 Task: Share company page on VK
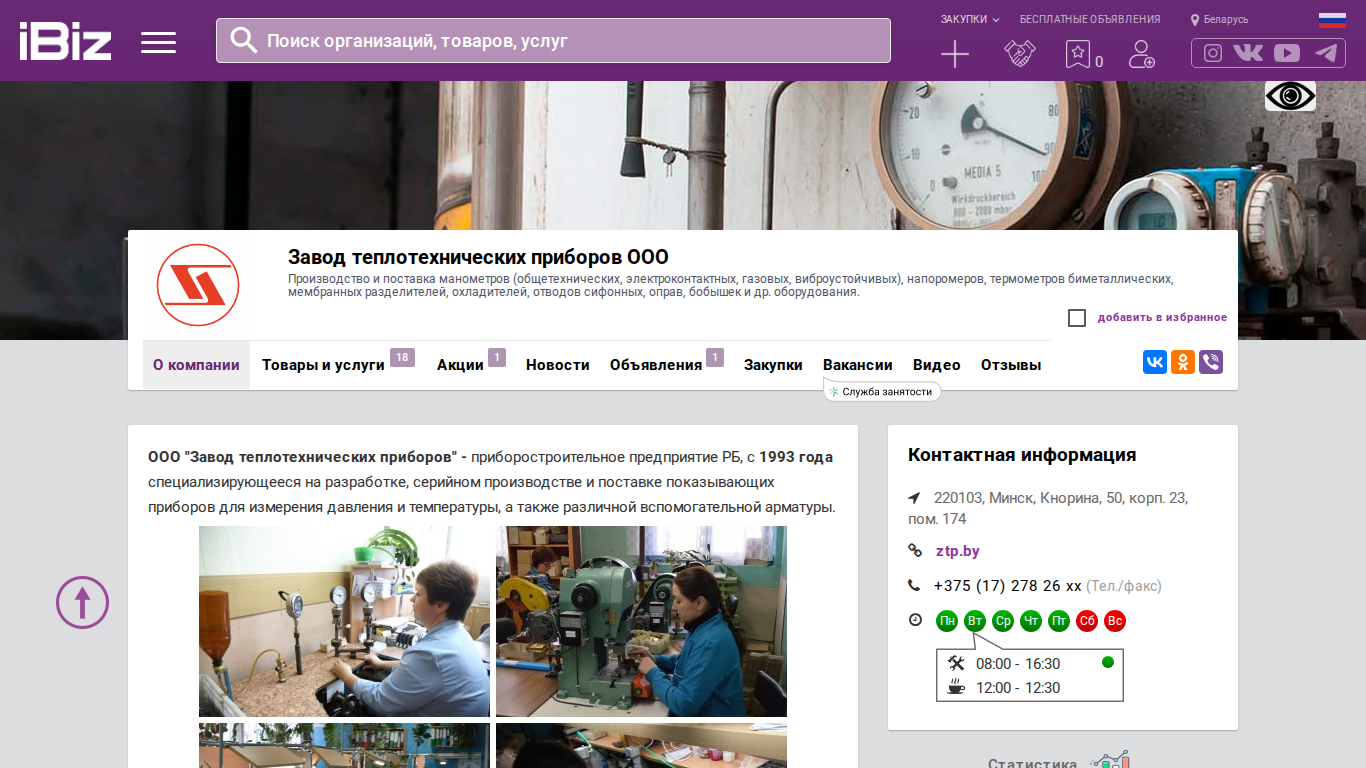[1155, 362]
